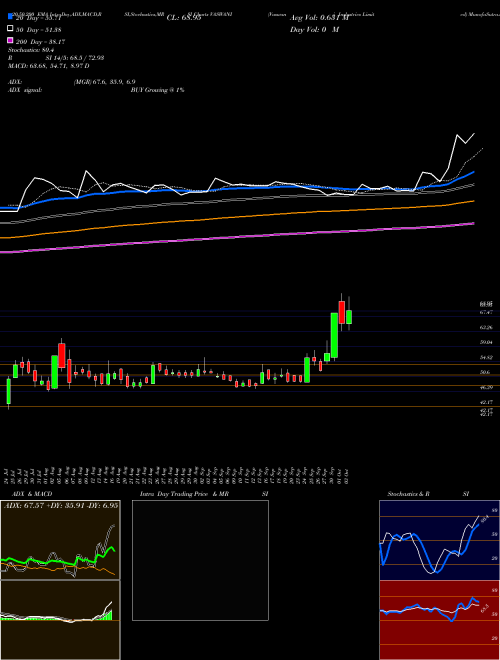This screenshot has width=500, height=660.
Task: Click the tall green candlestick near 67.47
Action: pyautogui.click(x=334, y=335)
